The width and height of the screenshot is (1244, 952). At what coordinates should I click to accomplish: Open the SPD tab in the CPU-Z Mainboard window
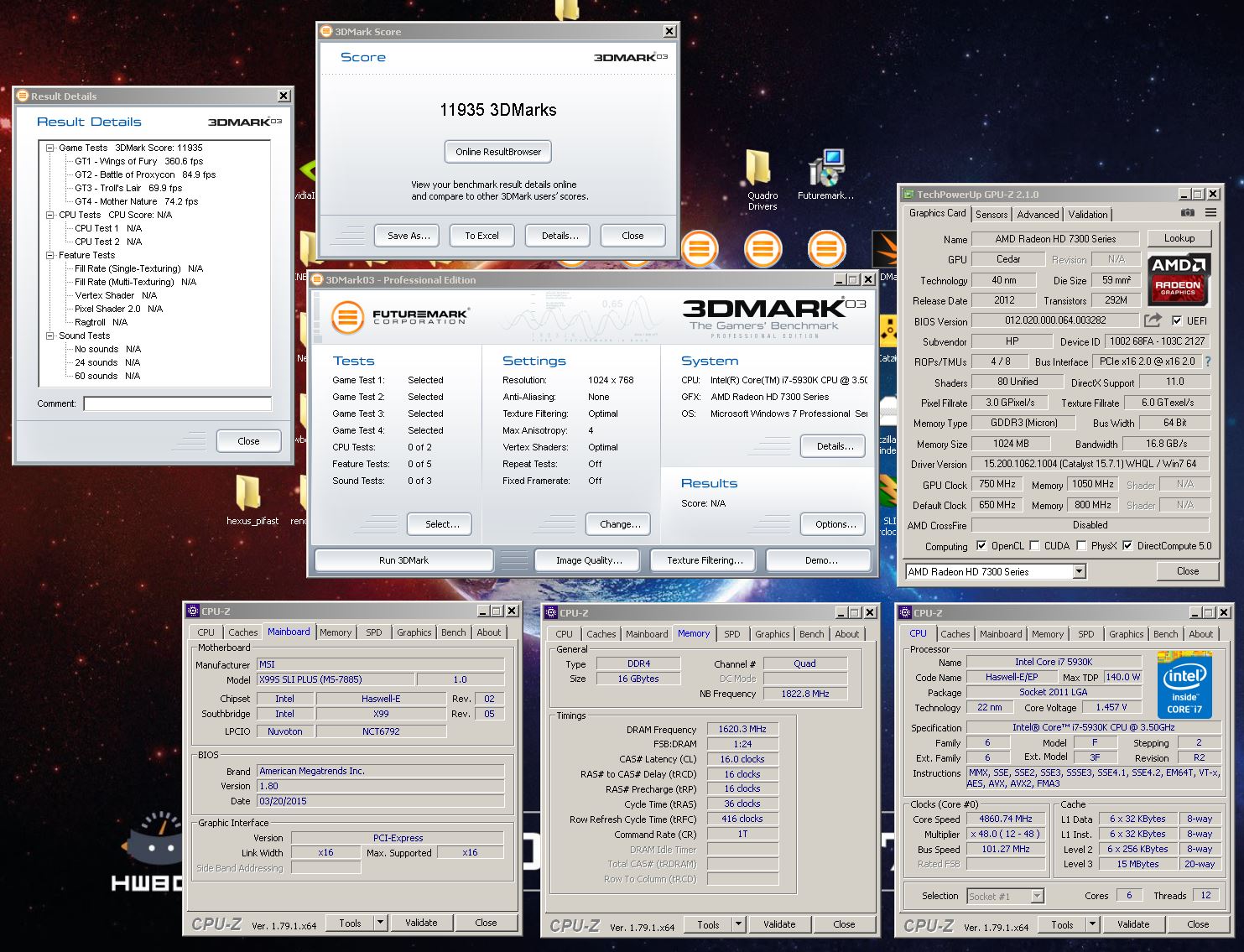click(x=374, y=632)
